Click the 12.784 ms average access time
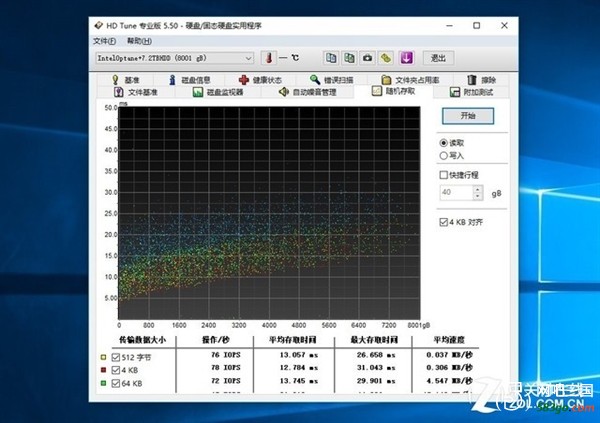The height and width of the screenshot is (423, 600). (299, 367)
